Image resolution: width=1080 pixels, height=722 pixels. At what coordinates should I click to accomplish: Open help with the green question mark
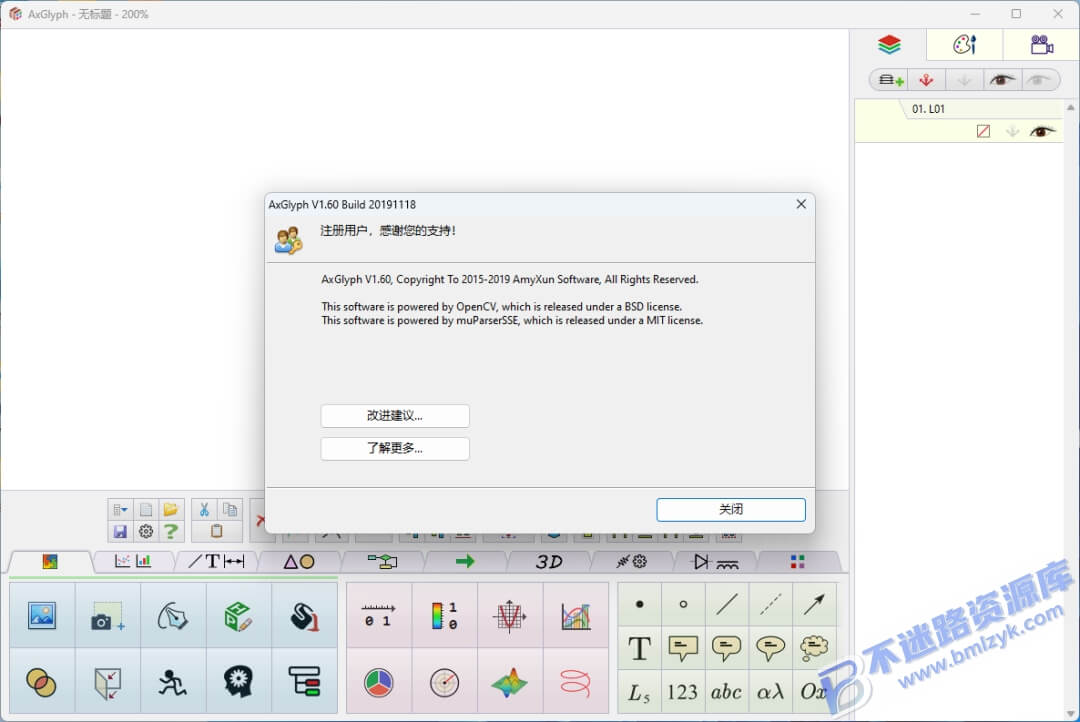coord(171,531)
